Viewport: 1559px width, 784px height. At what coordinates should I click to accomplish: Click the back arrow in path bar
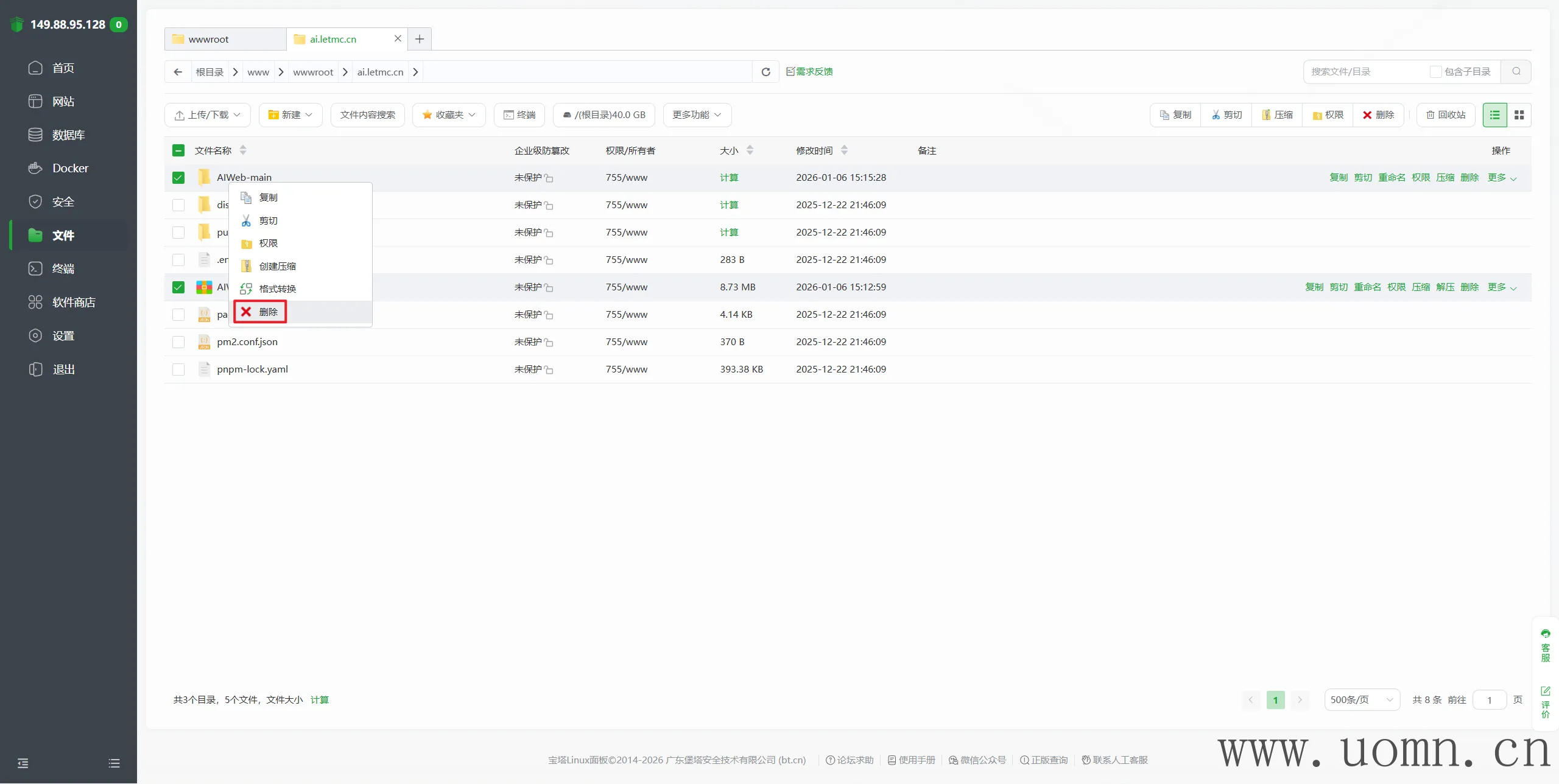[x=178, y=72]
